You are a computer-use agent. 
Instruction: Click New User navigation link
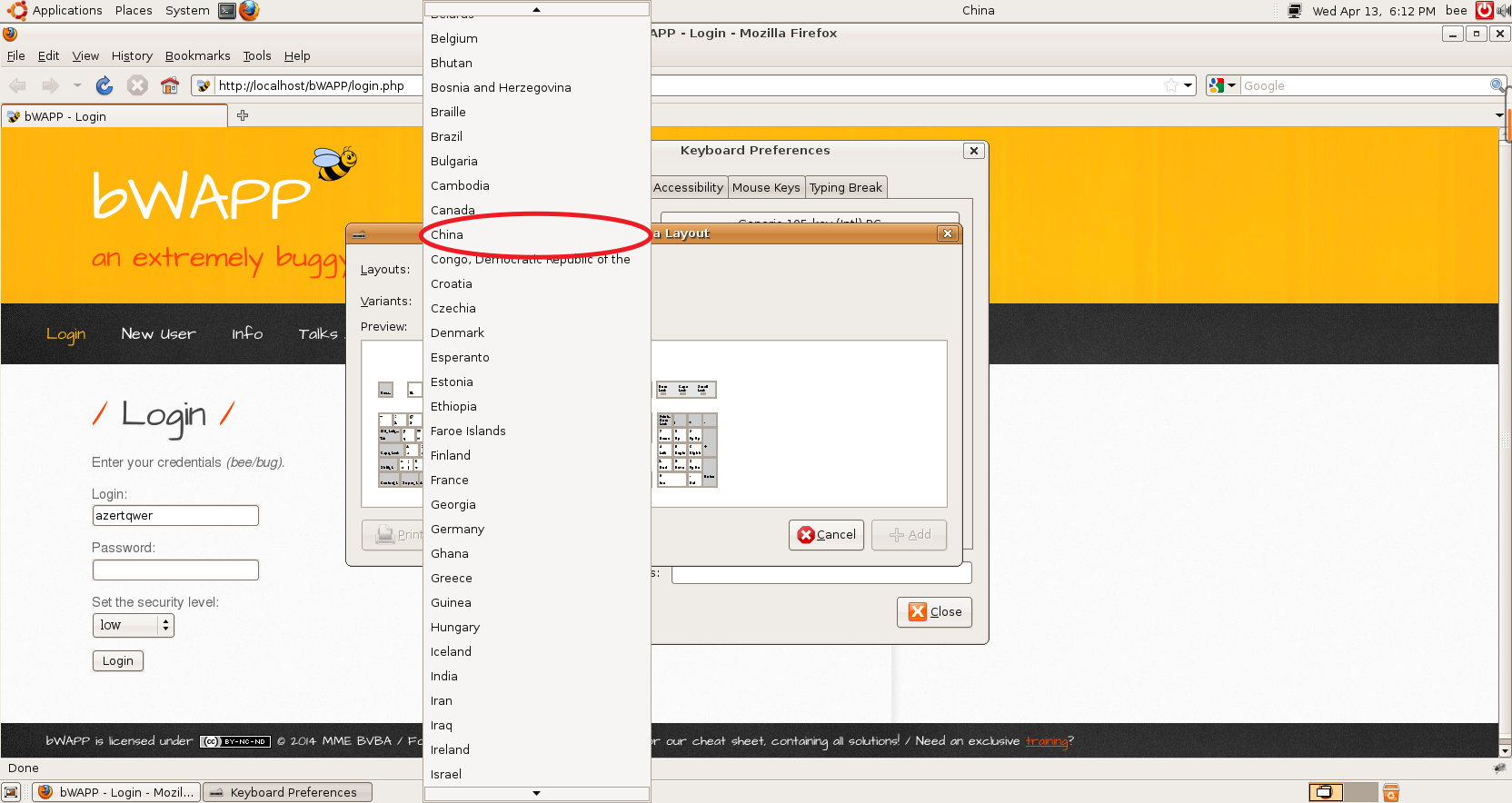click(158, 333)
